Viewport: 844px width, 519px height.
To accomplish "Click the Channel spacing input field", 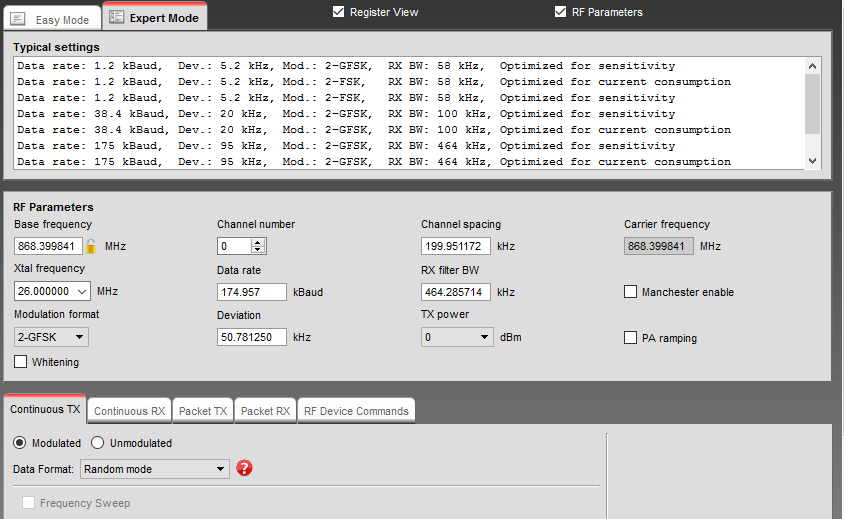I will pos(455,246).
